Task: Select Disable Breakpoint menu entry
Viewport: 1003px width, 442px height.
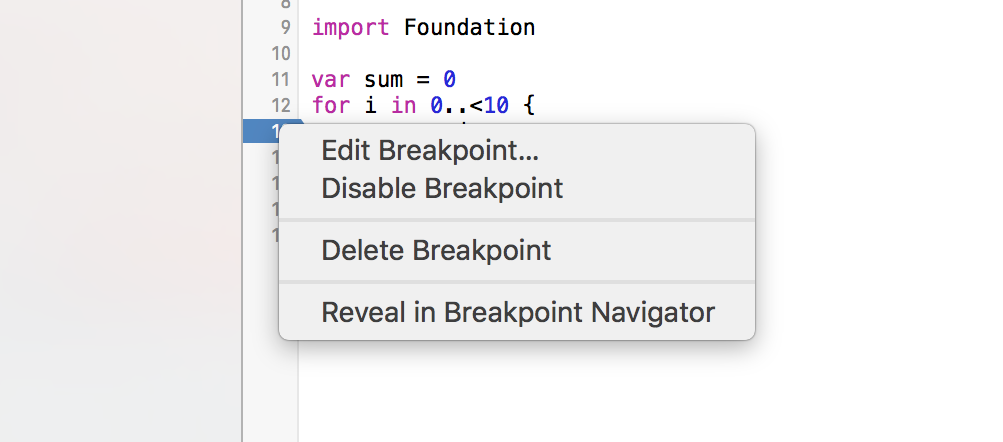Action: [442, 188]
